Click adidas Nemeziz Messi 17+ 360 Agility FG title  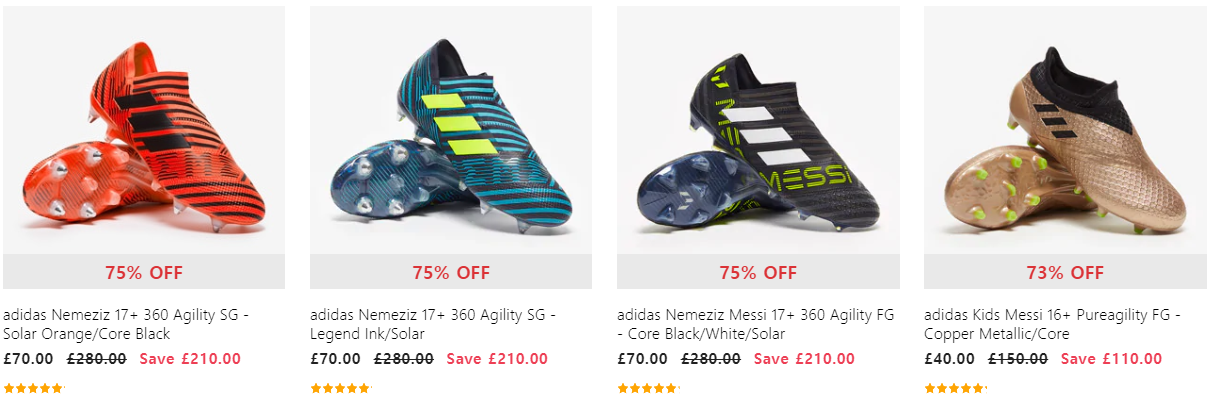point(756,324)
